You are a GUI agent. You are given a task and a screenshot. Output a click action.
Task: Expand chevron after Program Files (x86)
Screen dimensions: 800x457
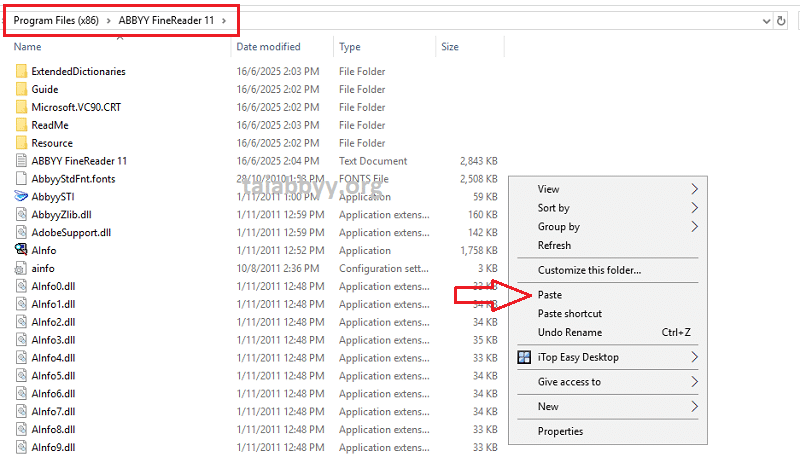point(109,21)
